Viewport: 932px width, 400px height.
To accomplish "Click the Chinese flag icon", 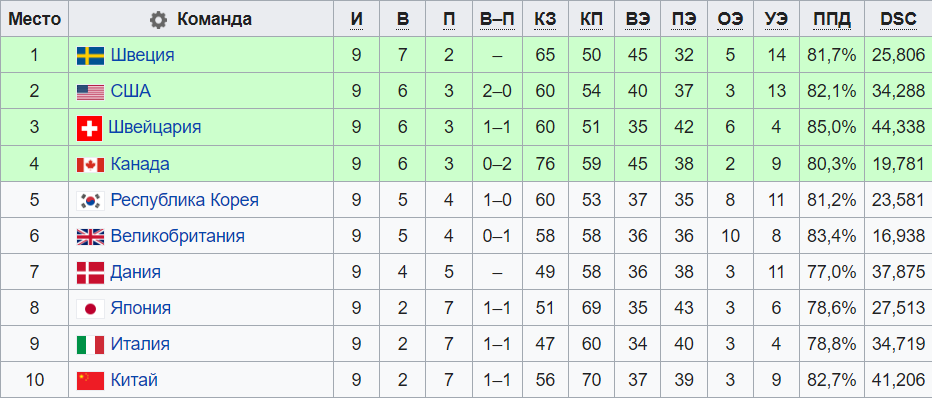I will click(x=91, y=380).
